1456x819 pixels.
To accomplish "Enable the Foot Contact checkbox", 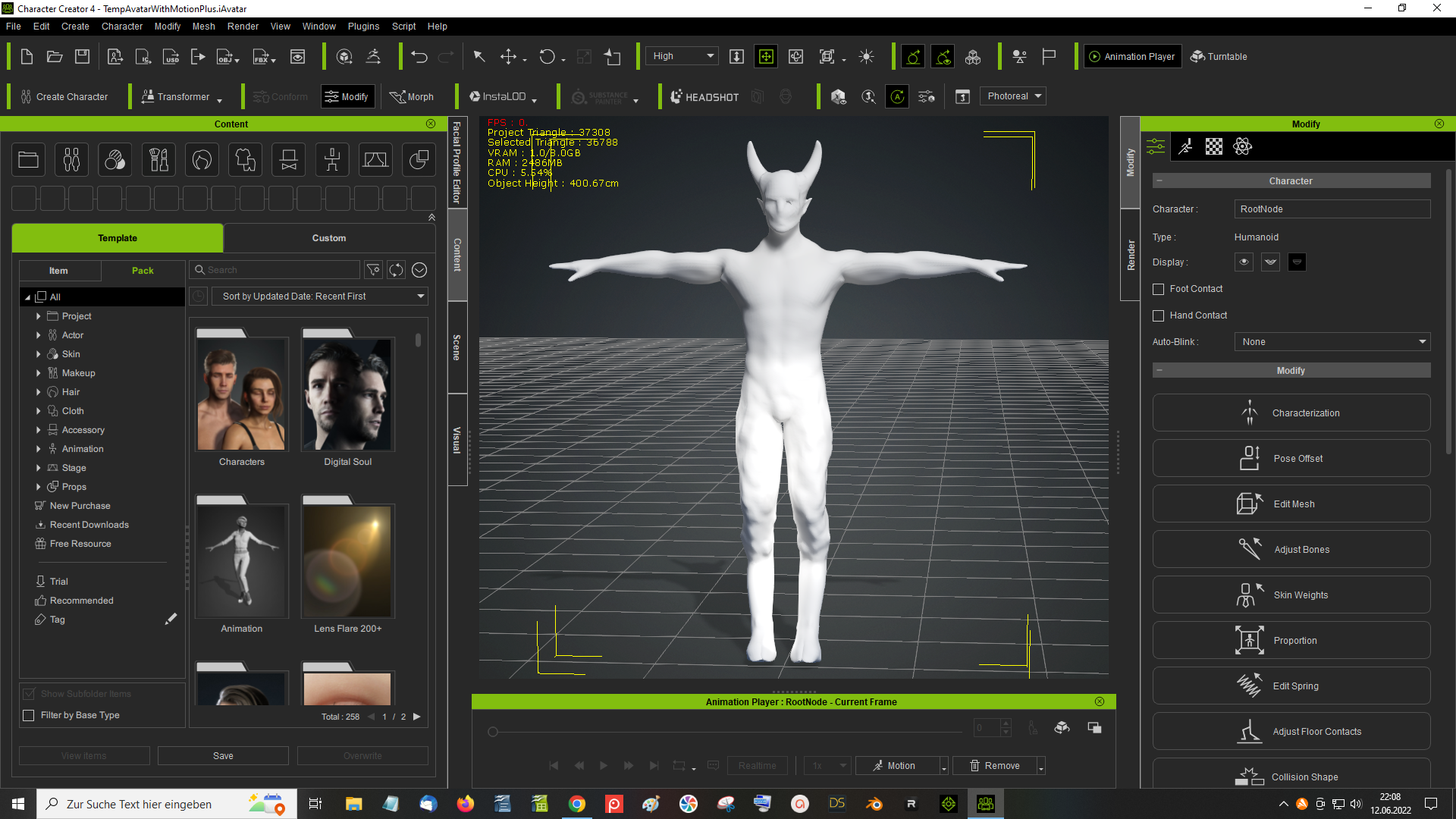I will point(1158,289).
